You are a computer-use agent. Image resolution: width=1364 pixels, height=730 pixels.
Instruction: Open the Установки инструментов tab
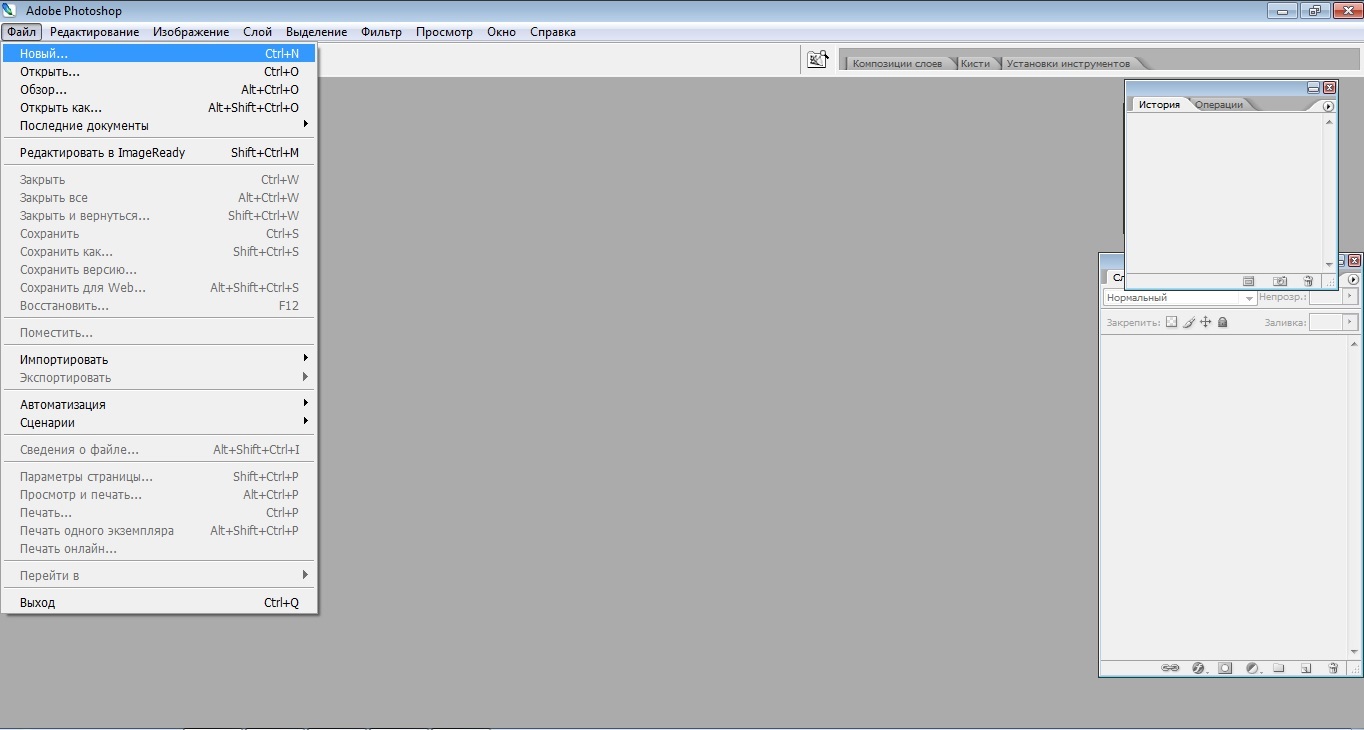tap(1068, 63)
